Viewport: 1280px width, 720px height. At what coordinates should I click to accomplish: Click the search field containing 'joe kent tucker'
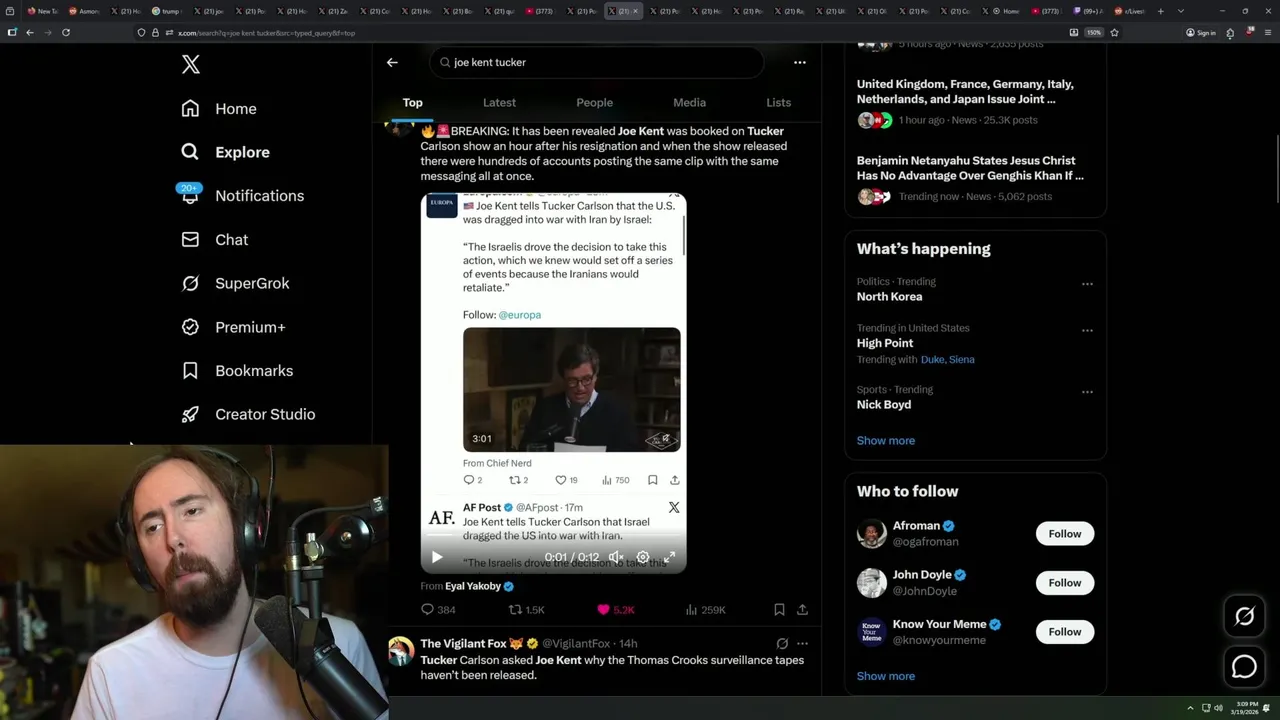coord(597,62)
